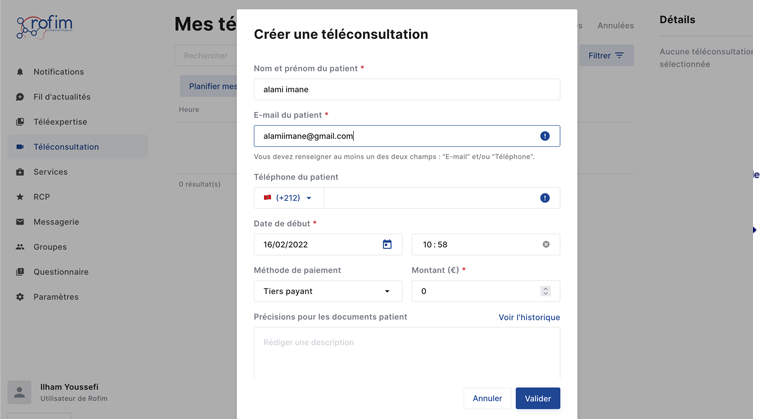Click the Notifications bell icon
Viewport: 768px width, 419px height.
(x=20, y=72)
